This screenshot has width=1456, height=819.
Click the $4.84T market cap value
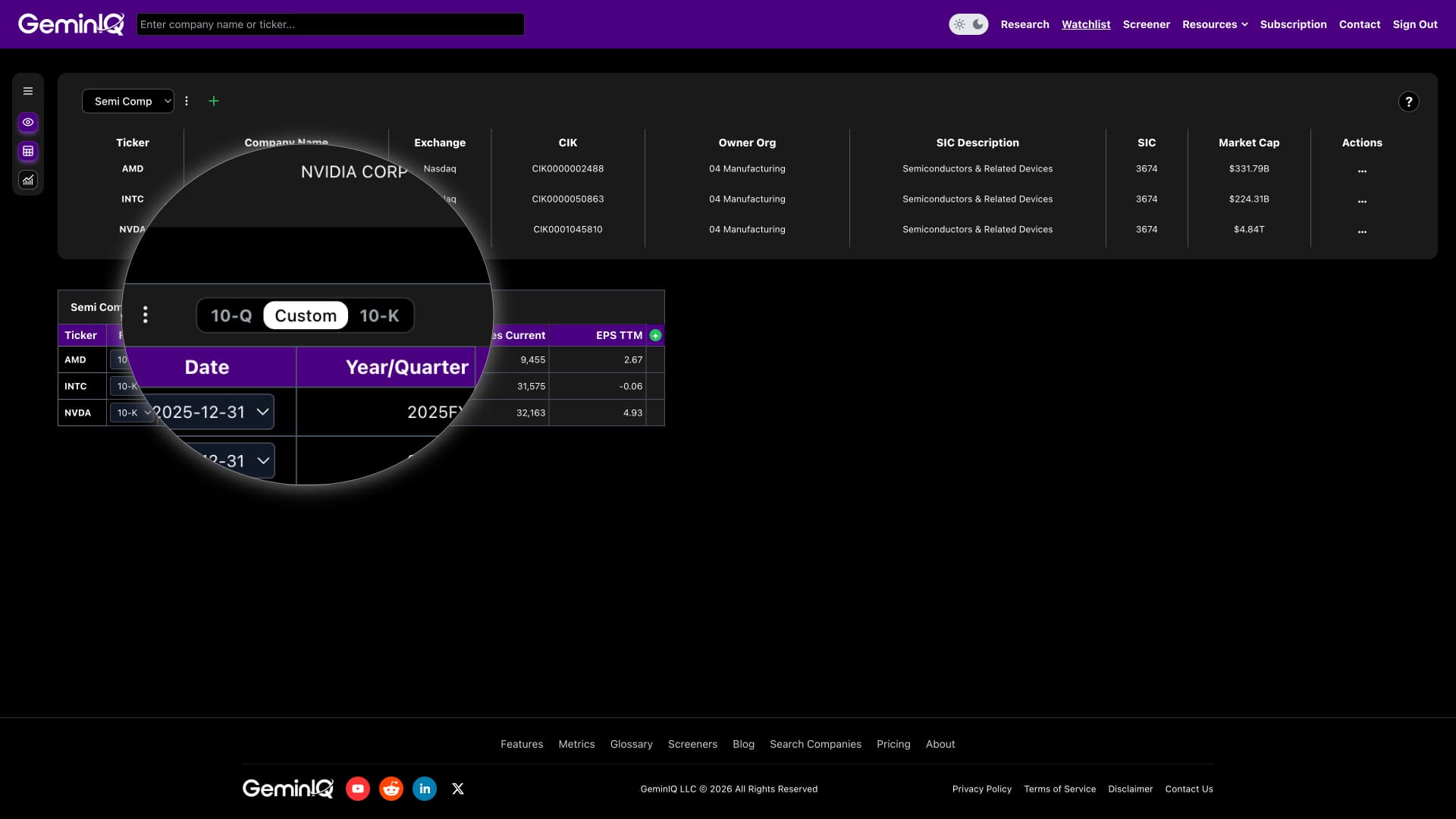[1249, 229]
